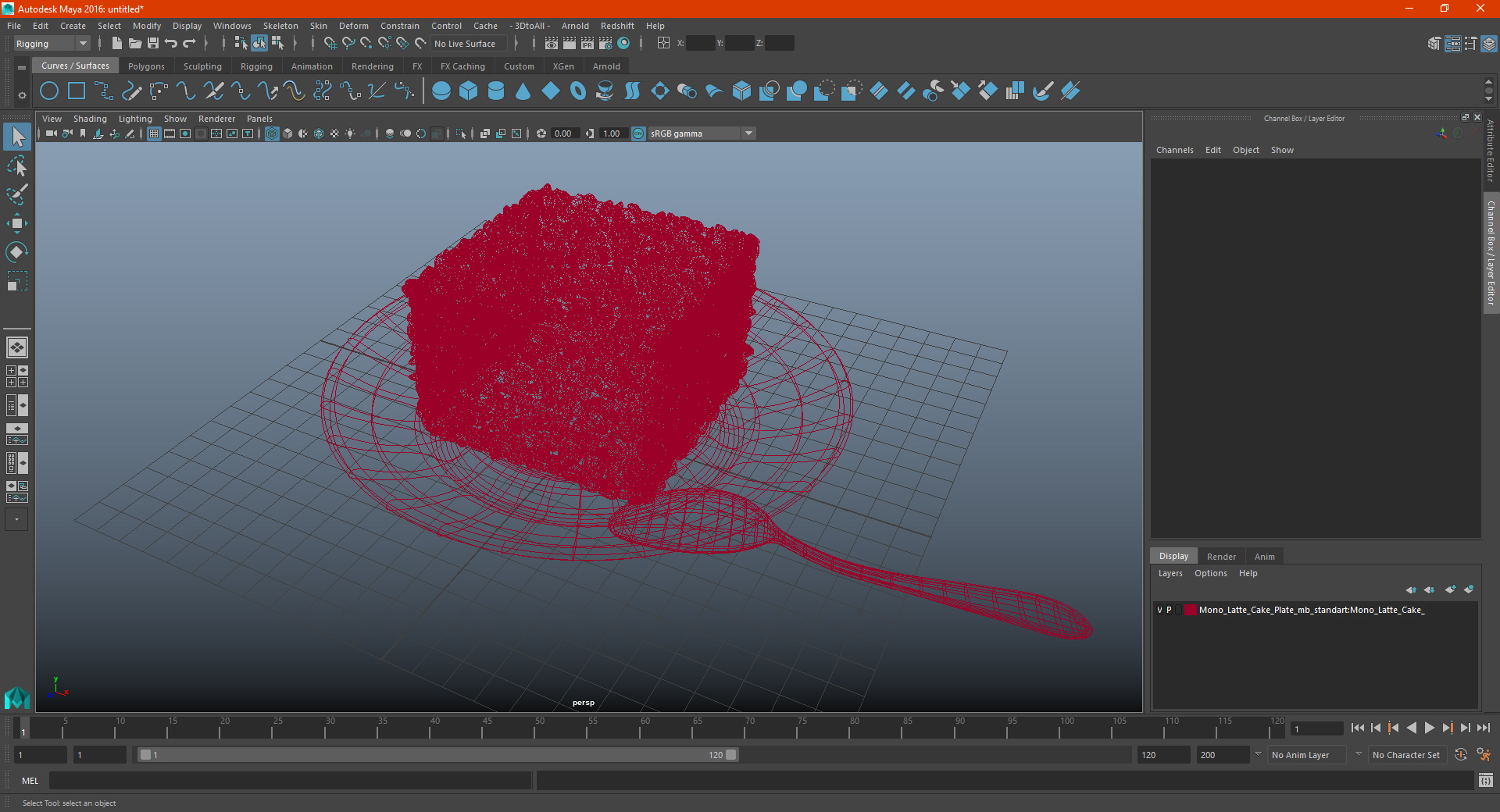Go to start of playback range
The height and width of the screenshot is (812, 1500).
pyautogui.click(x=1357, y=728)
